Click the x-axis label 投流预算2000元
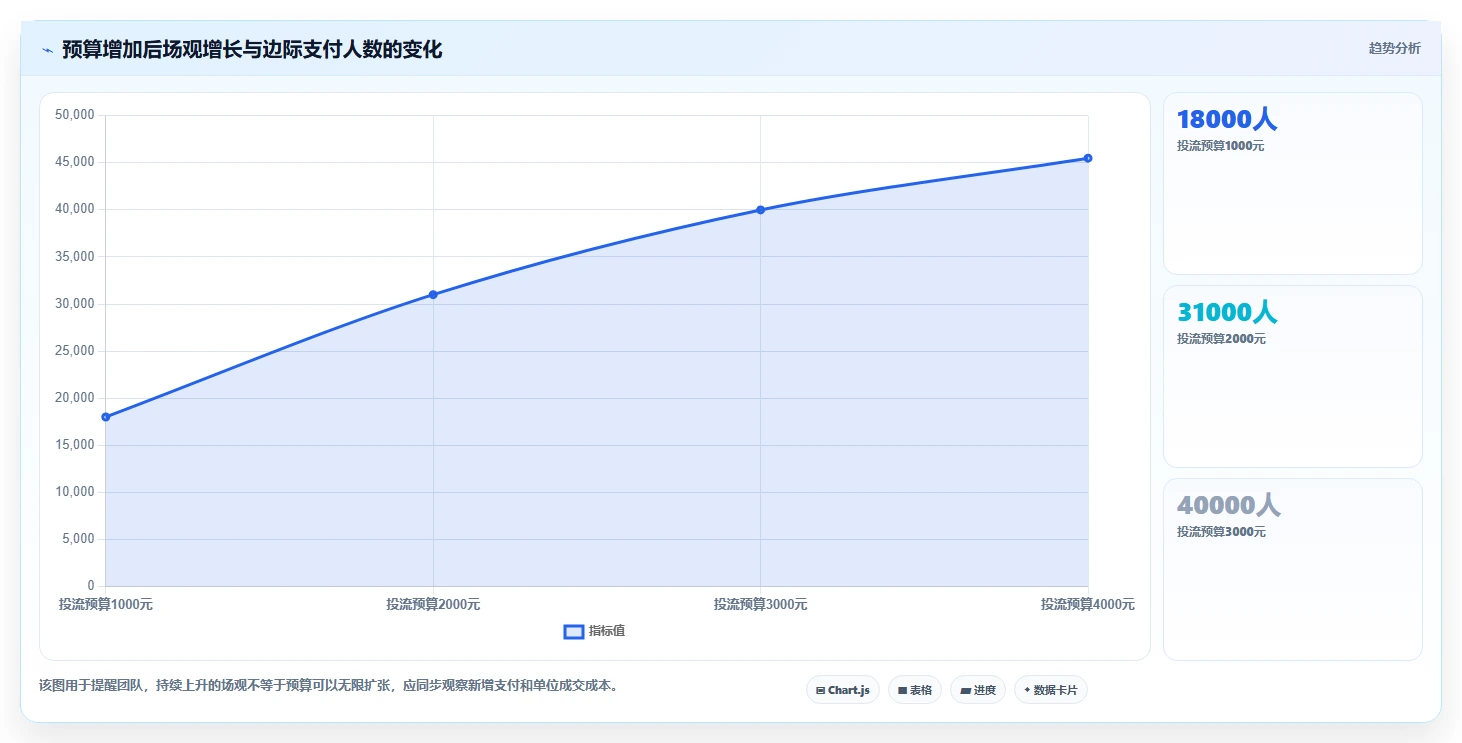This screenshot has width=1462, height=743. point(433,605)
